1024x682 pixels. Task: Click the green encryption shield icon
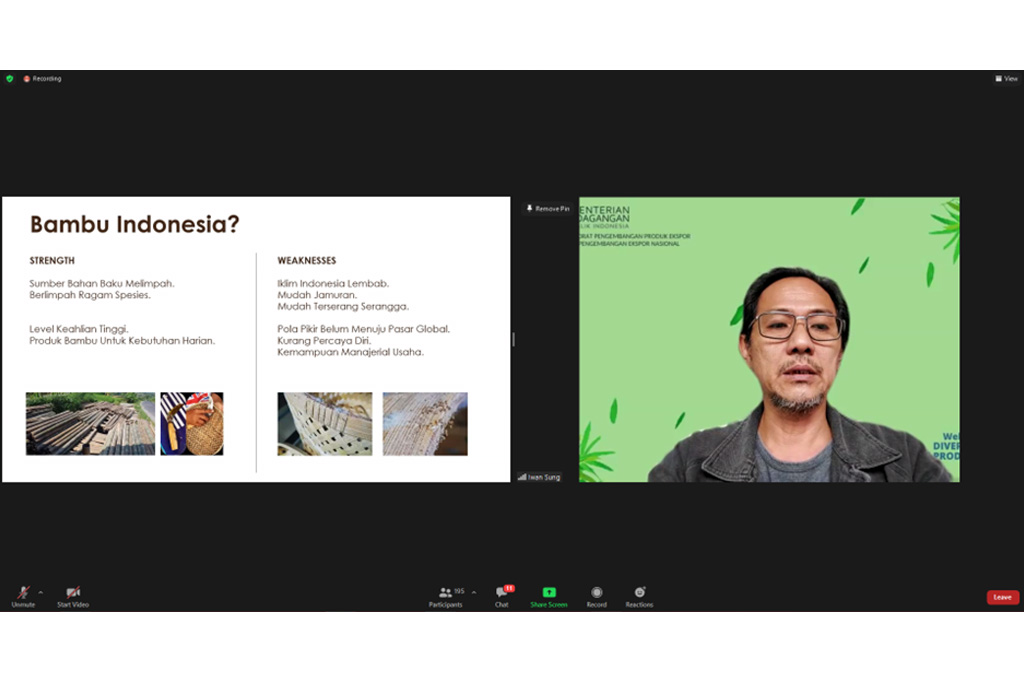click(10, 78)
